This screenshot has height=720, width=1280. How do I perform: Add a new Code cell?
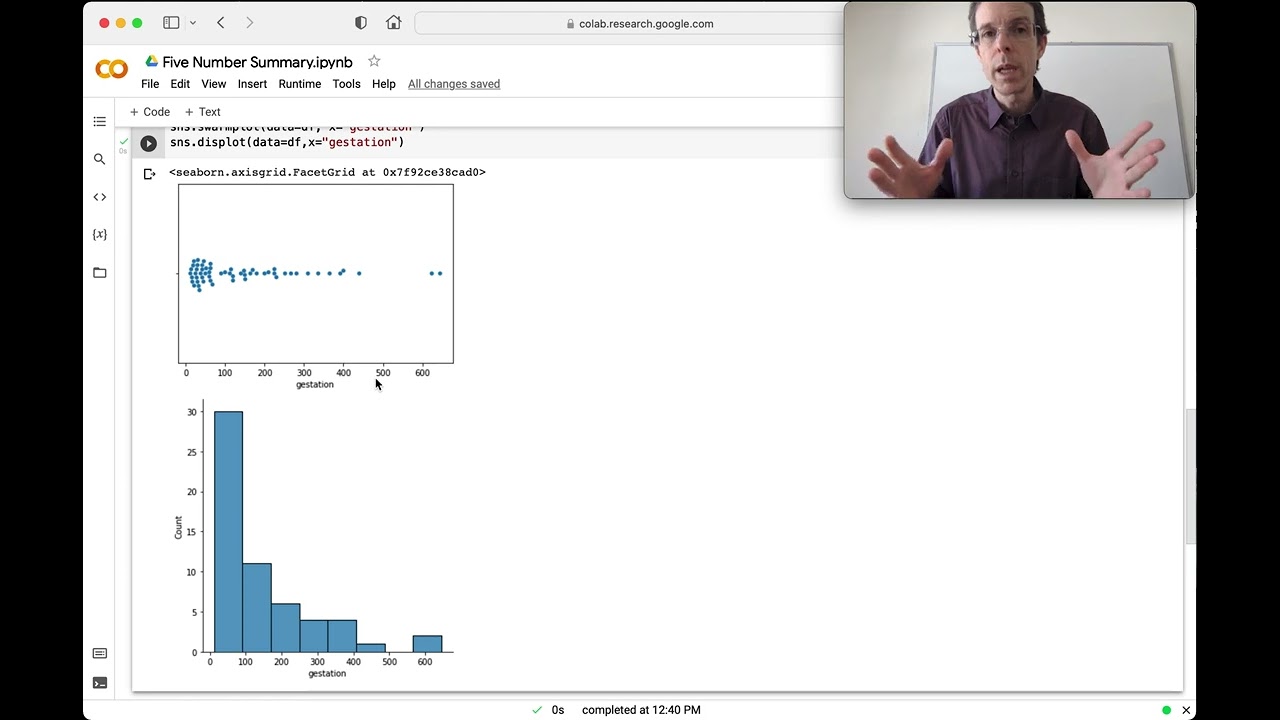point(150,112)
